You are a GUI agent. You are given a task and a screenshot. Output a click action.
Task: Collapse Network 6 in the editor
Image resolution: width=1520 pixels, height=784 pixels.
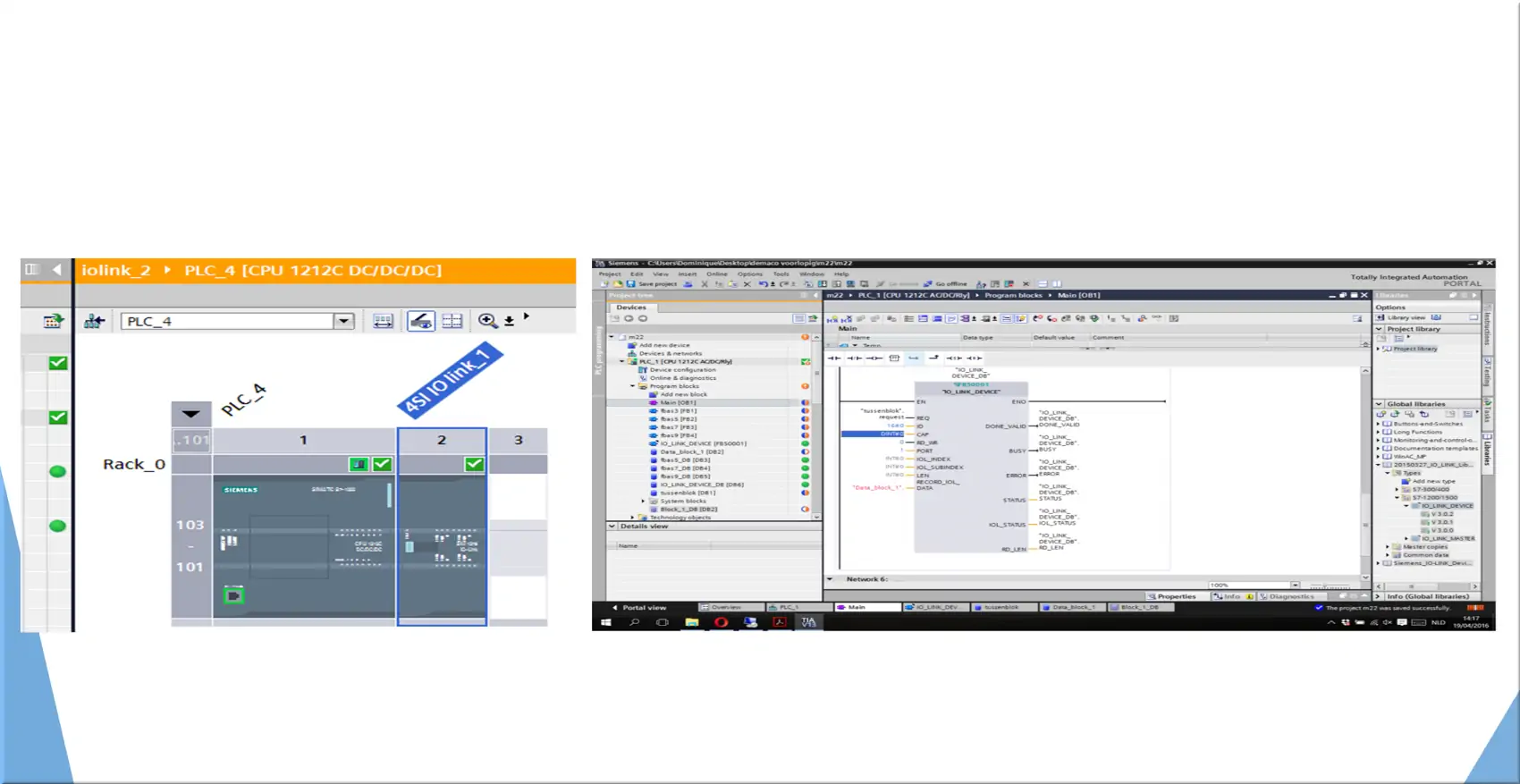831,579
